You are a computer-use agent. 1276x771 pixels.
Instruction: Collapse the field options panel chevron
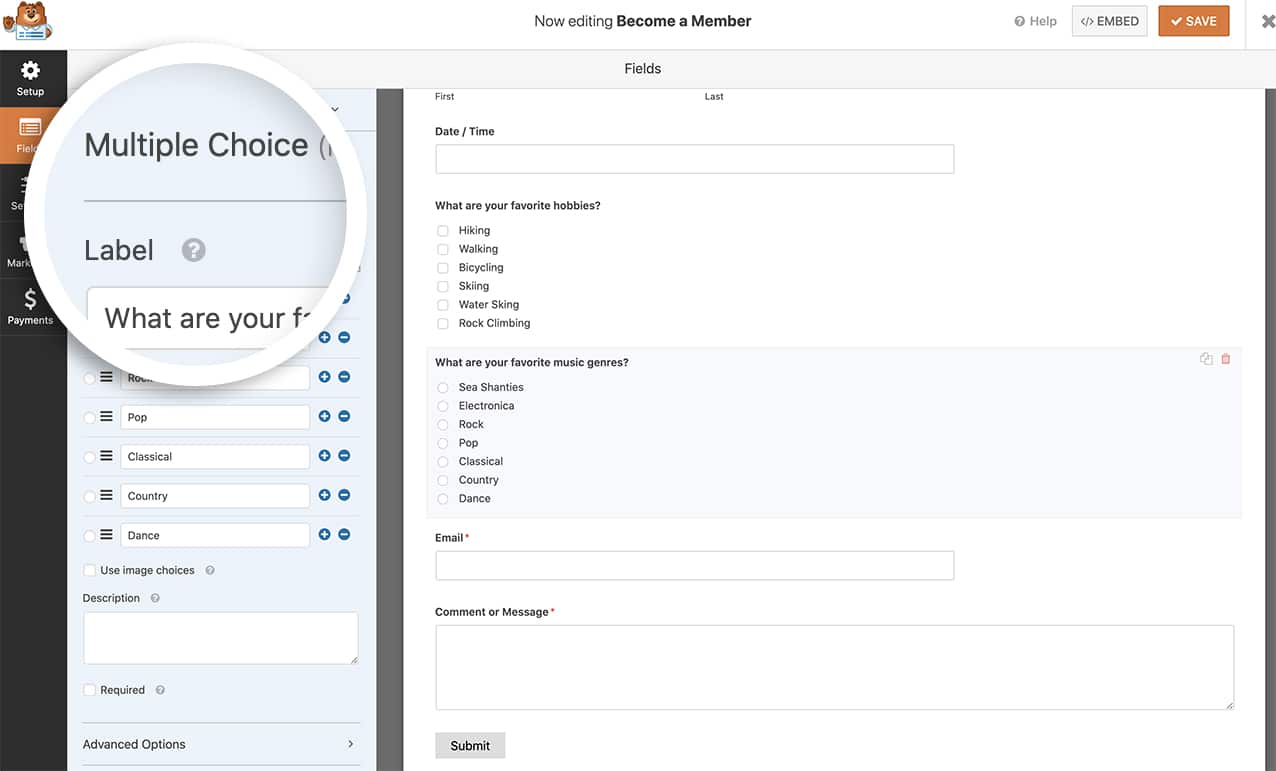(335, 109)
